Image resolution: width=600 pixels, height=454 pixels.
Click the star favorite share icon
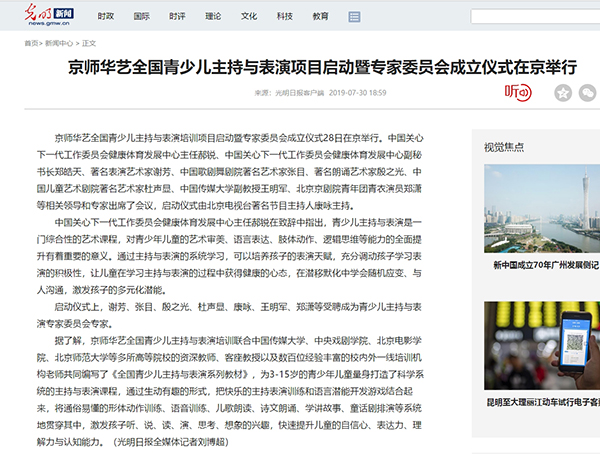(x=563, y=93)
